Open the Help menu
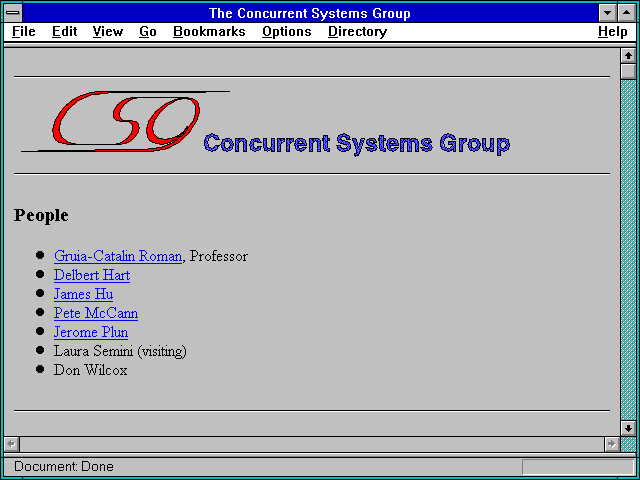The width and height of the screenshot is (640, 480). click(613, 32)
